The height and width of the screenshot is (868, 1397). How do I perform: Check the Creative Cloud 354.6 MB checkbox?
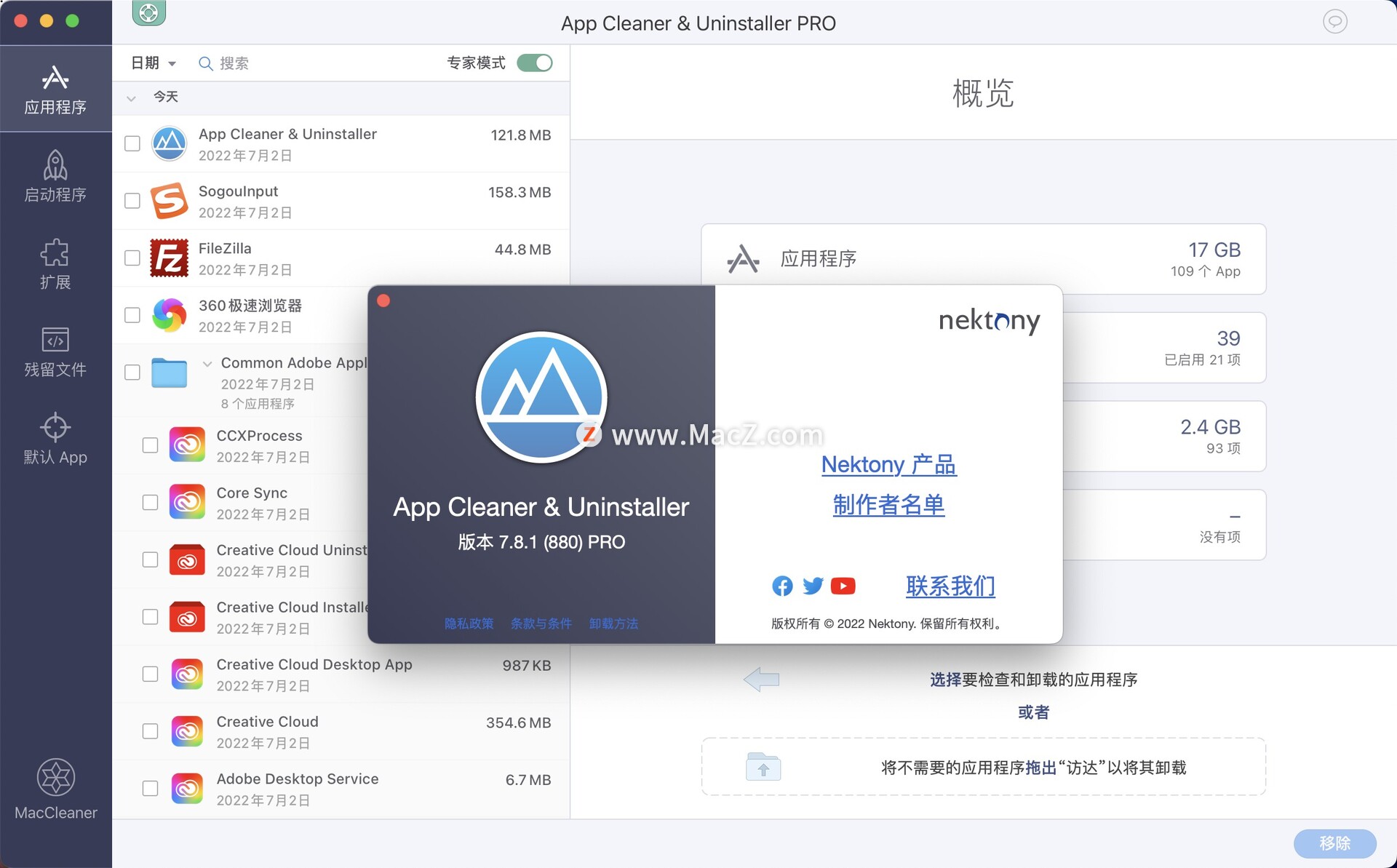click(x=150, y=731)
